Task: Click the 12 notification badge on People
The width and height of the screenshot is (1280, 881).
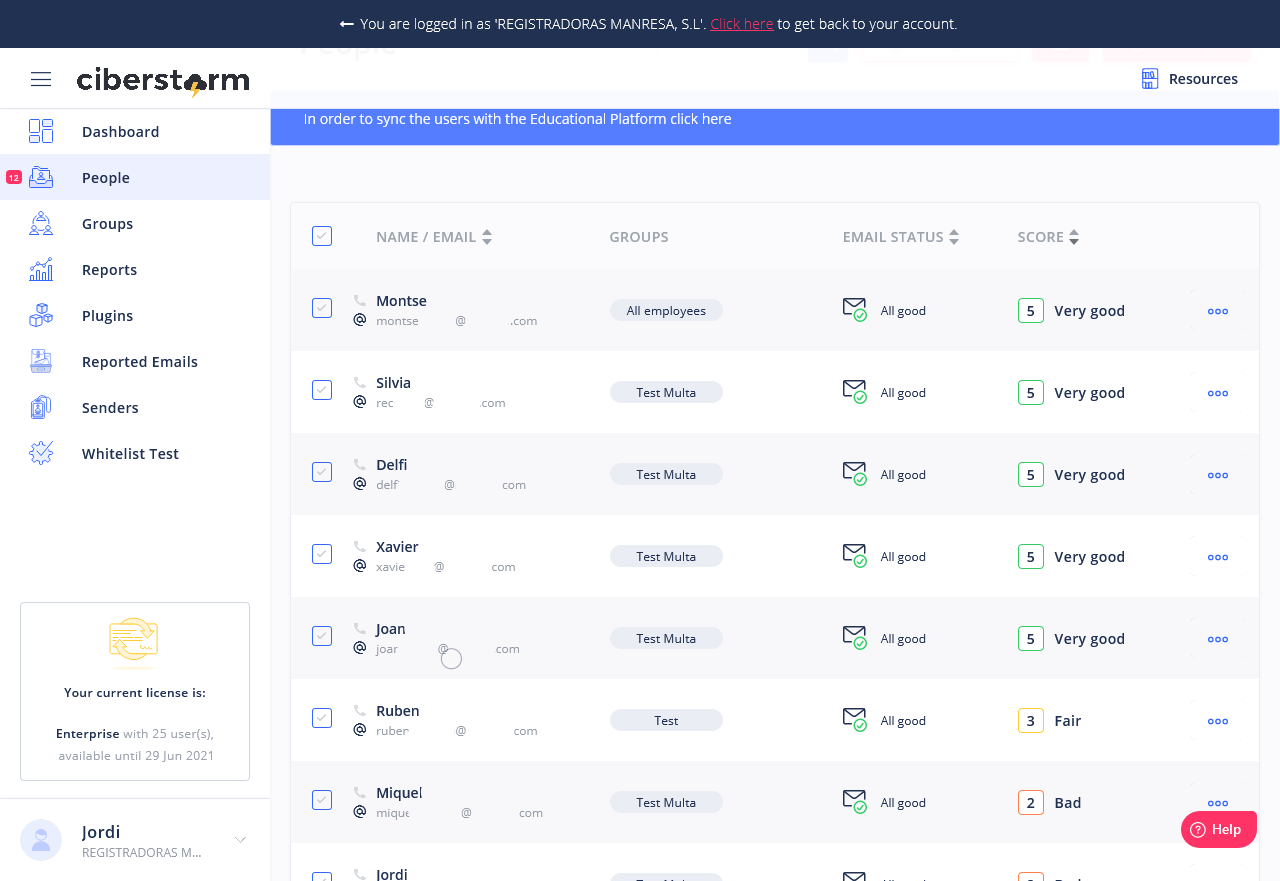Action: 13,177
